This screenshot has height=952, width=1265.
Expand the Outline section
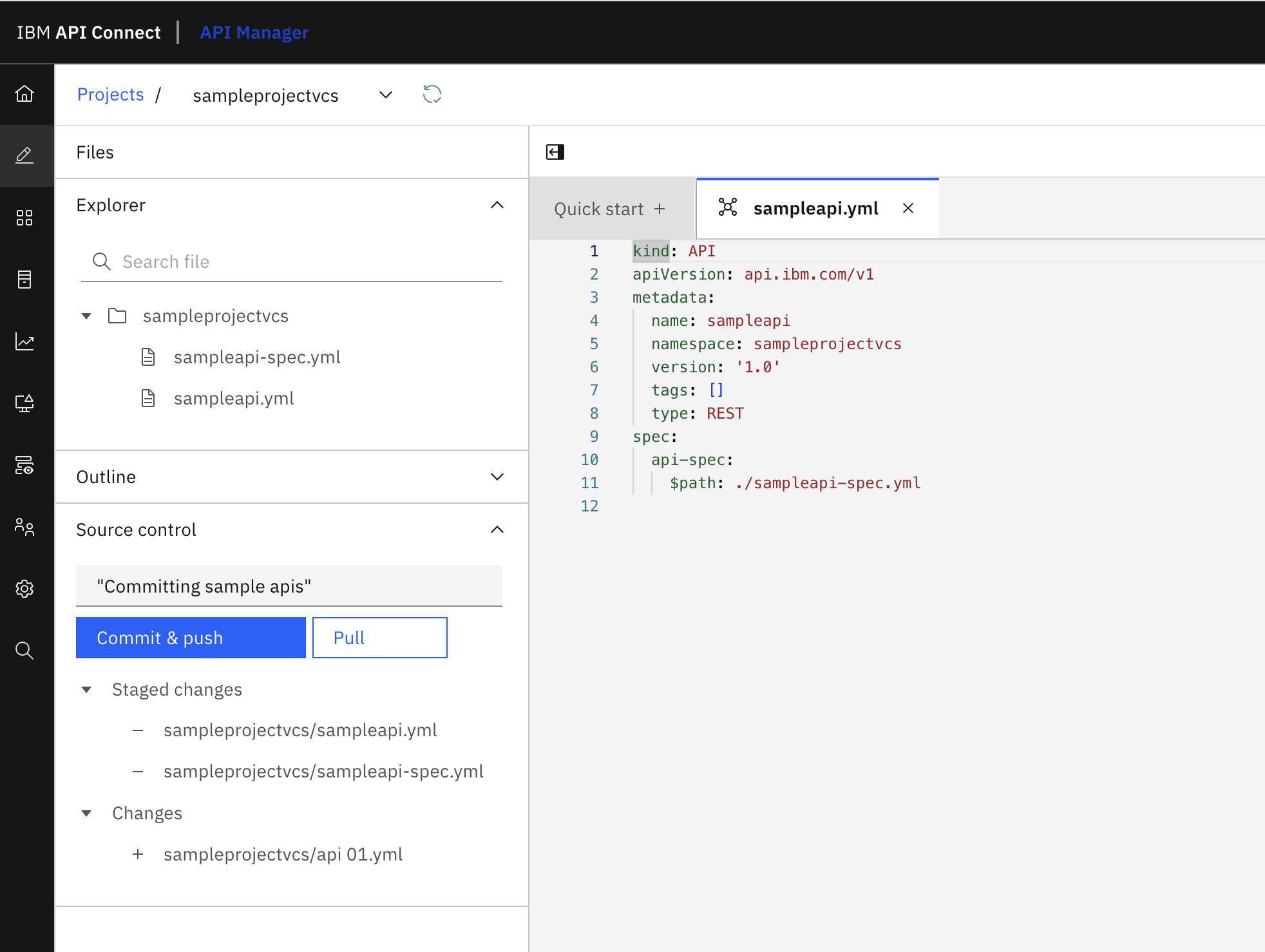497,477
